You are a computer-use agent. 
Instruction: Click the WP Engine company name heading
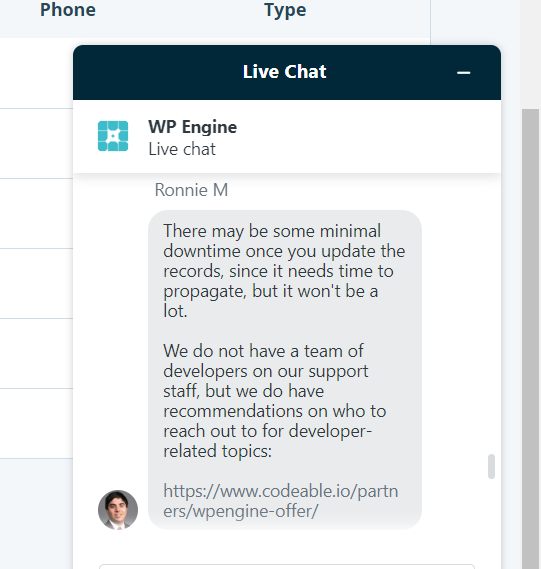193,127
